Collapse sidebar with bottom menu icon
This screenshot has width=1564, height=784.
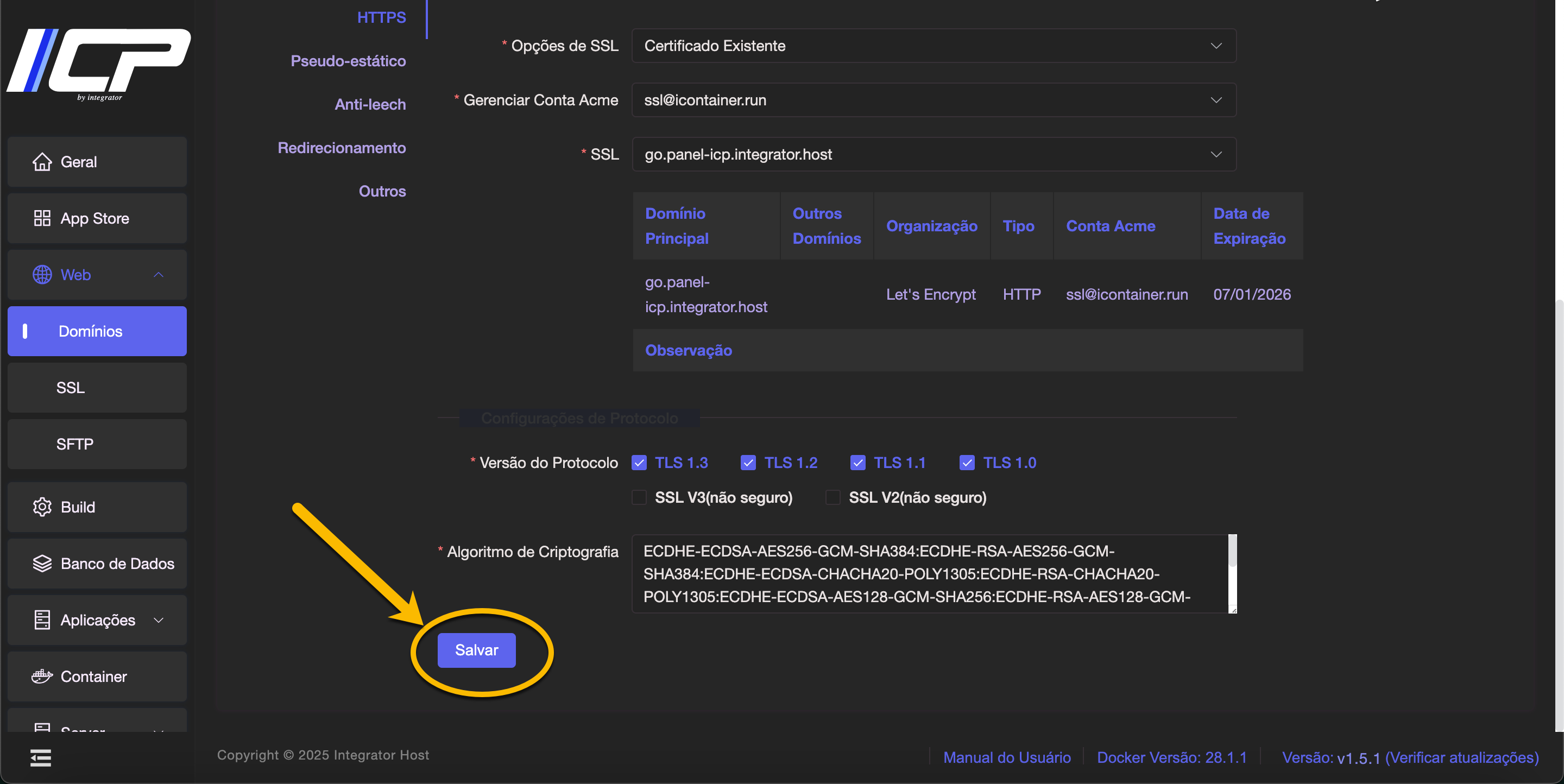coord(41,757)
